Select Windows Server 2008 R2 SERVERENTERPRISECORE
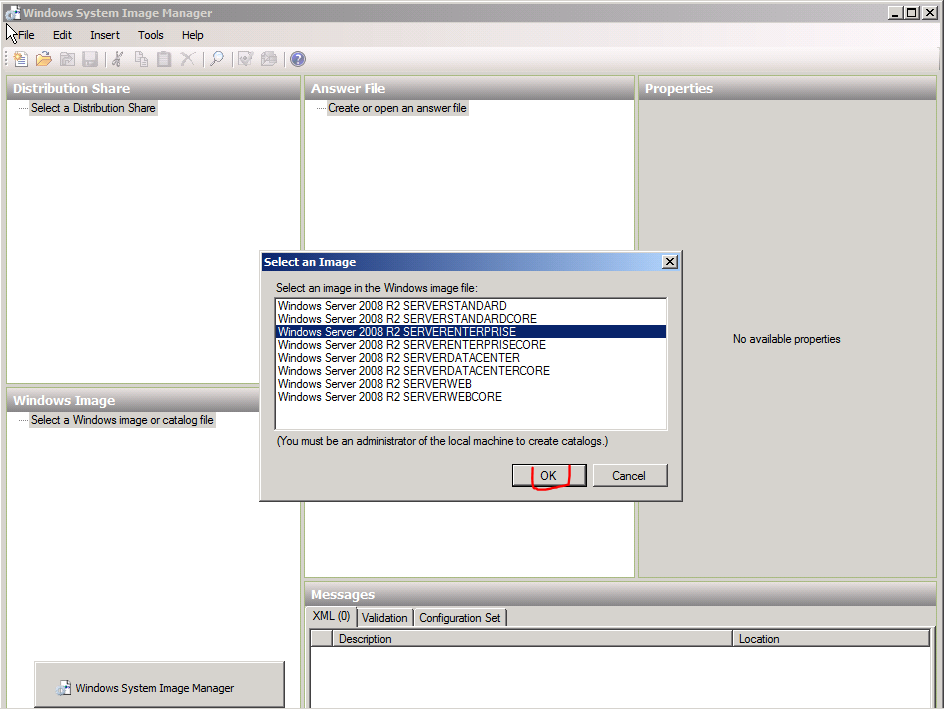Viewport: 944px width, 710px height. pos(471,345)
